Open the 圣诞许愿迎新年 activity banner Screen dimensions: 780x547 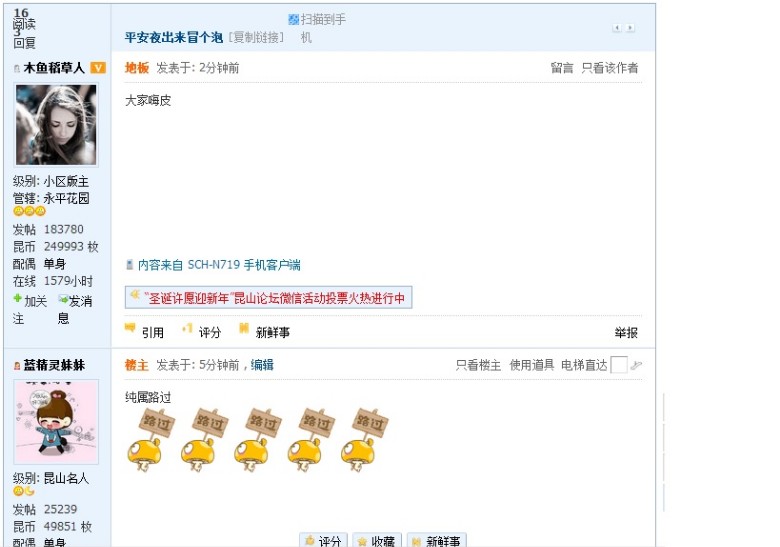tap(268, 297)
